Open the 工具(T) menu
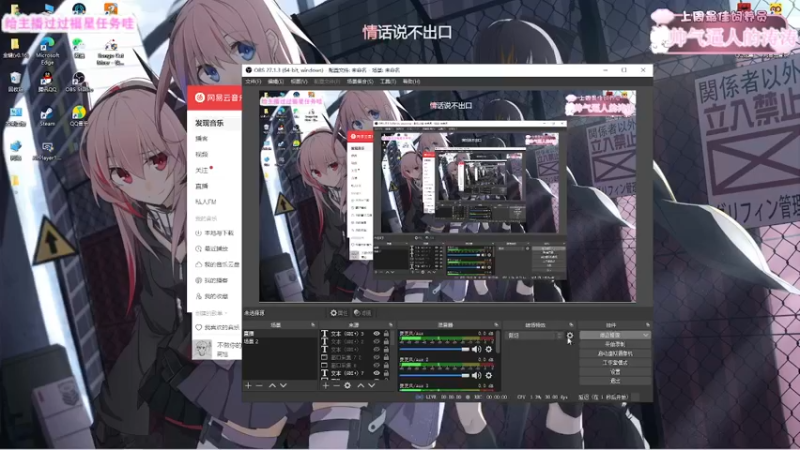Viewport: 800px width, 450px height. tap(388, 82)
